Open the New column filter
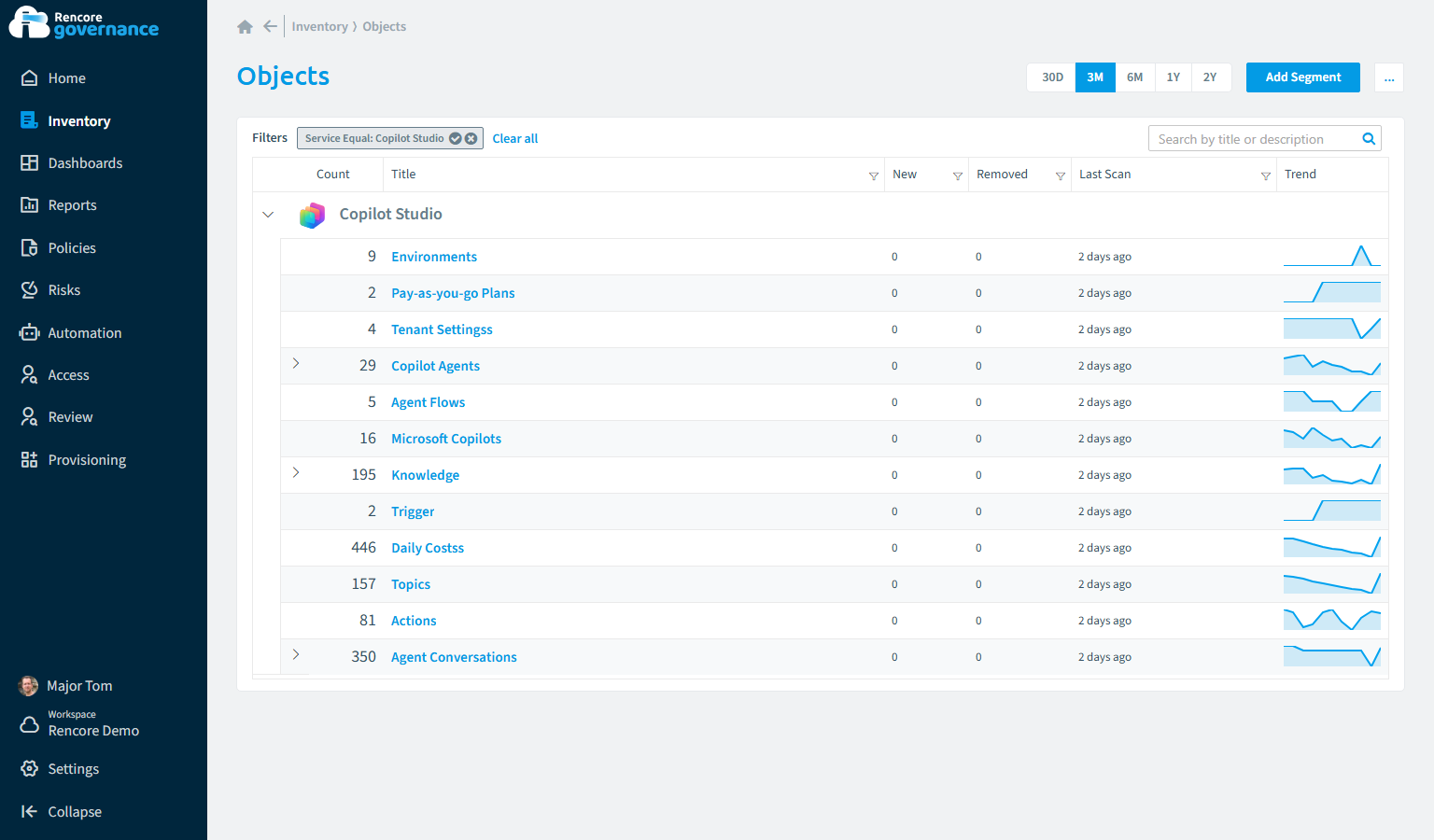Screen dimensions: 1434x840 958,175
